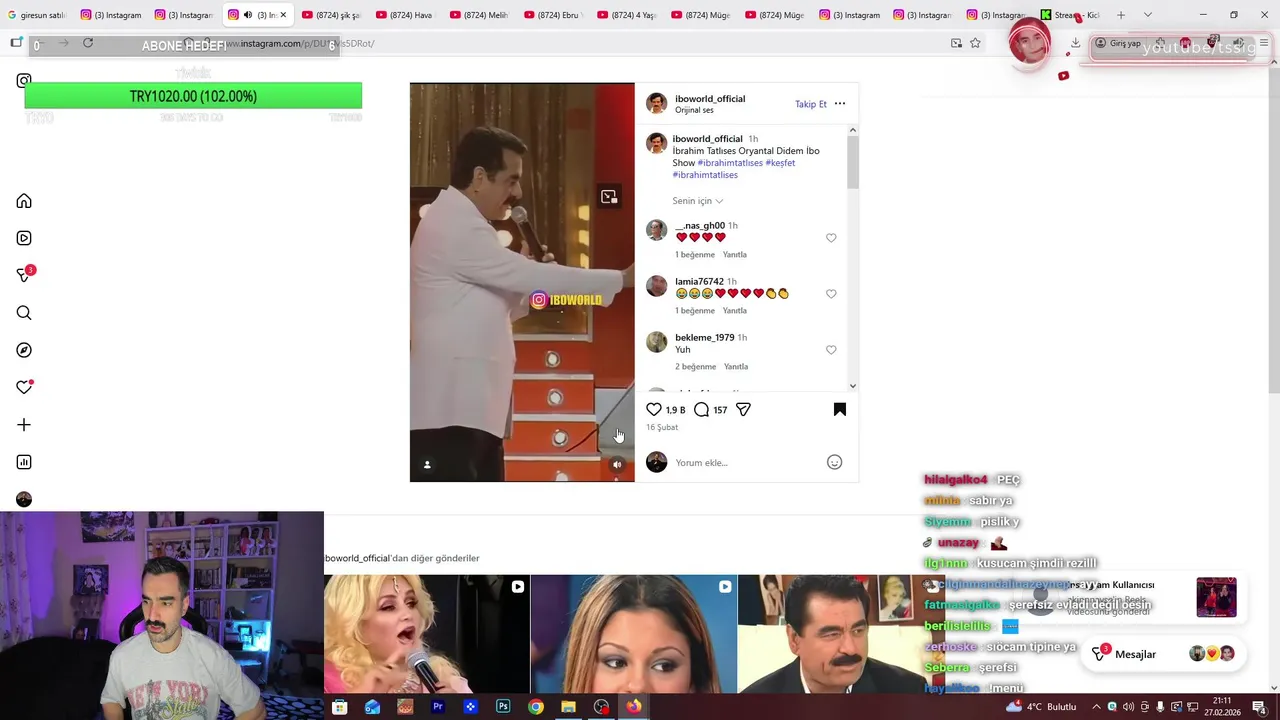Open Reels icon in Instagram sidebar
1280x720 pixels.
click(24, 238)
